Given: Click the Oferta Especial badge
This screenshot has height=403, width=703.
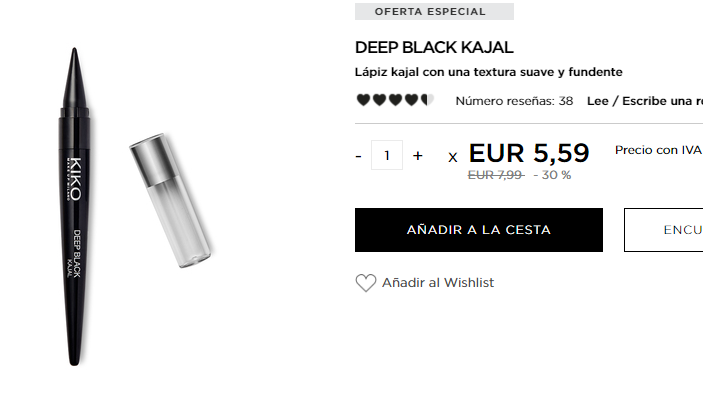Looking at the screenshot, I should pos(434,12).
